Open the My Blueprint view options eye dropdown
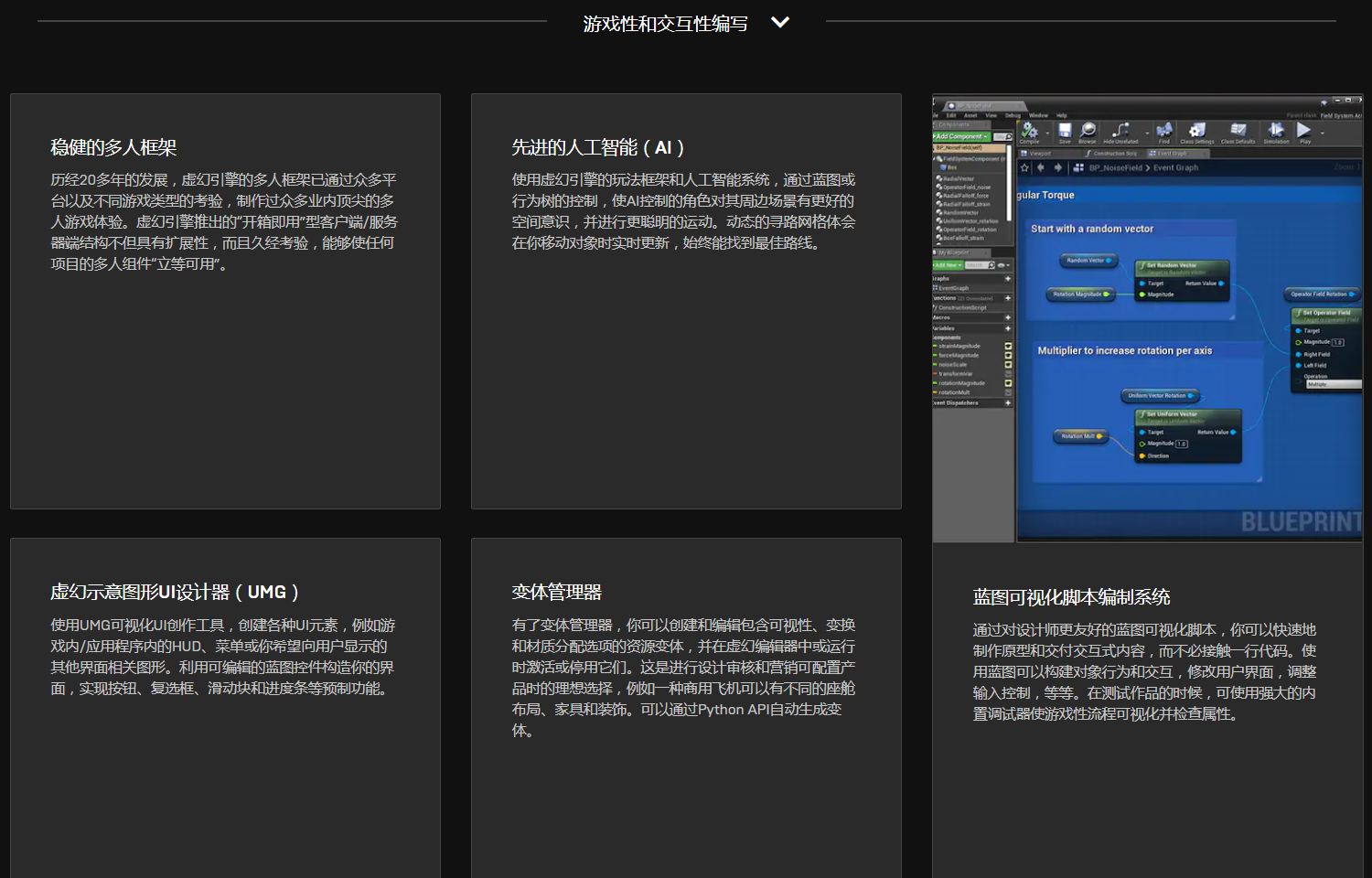The image size is (1372, 878). [x=1002, y=265]
